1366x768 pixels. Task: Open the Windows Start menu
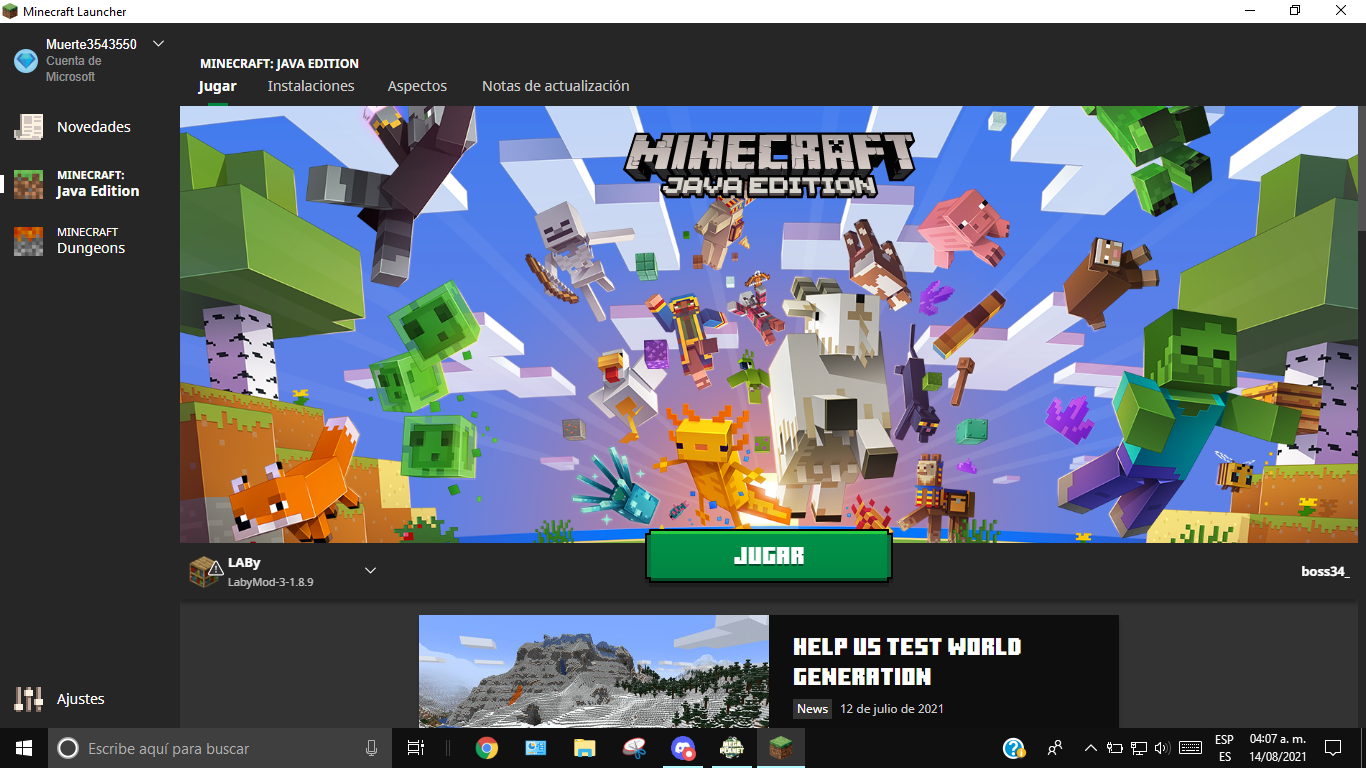pos(24,748)
